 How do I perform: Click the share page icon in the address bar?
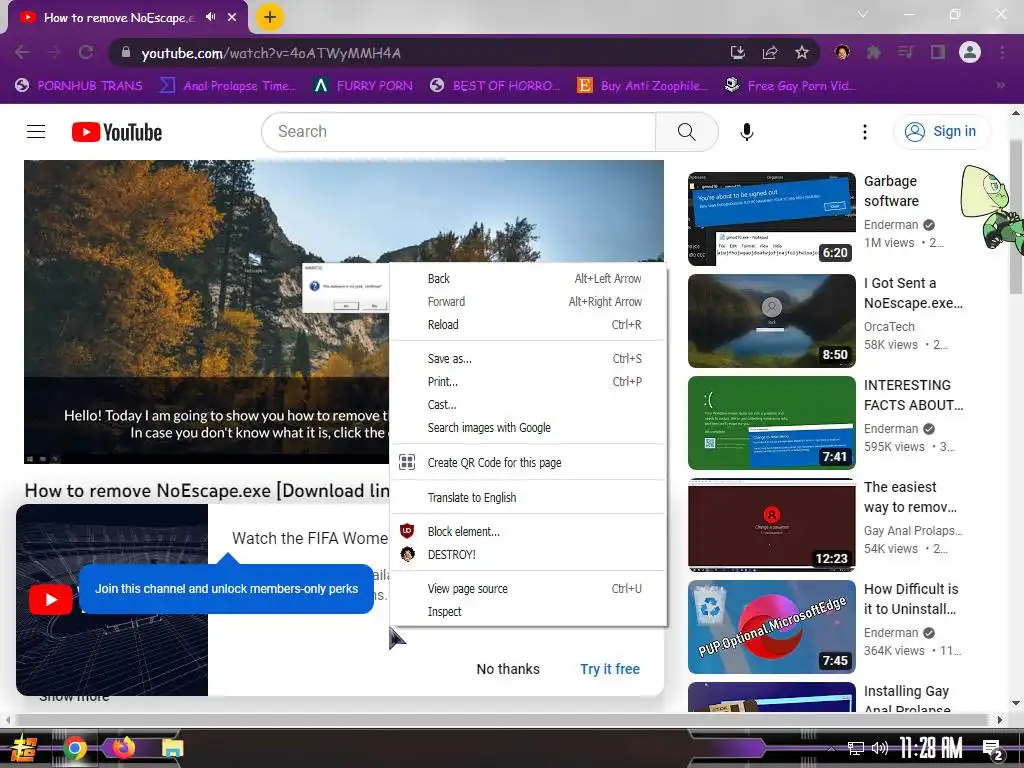coord(770,52)
